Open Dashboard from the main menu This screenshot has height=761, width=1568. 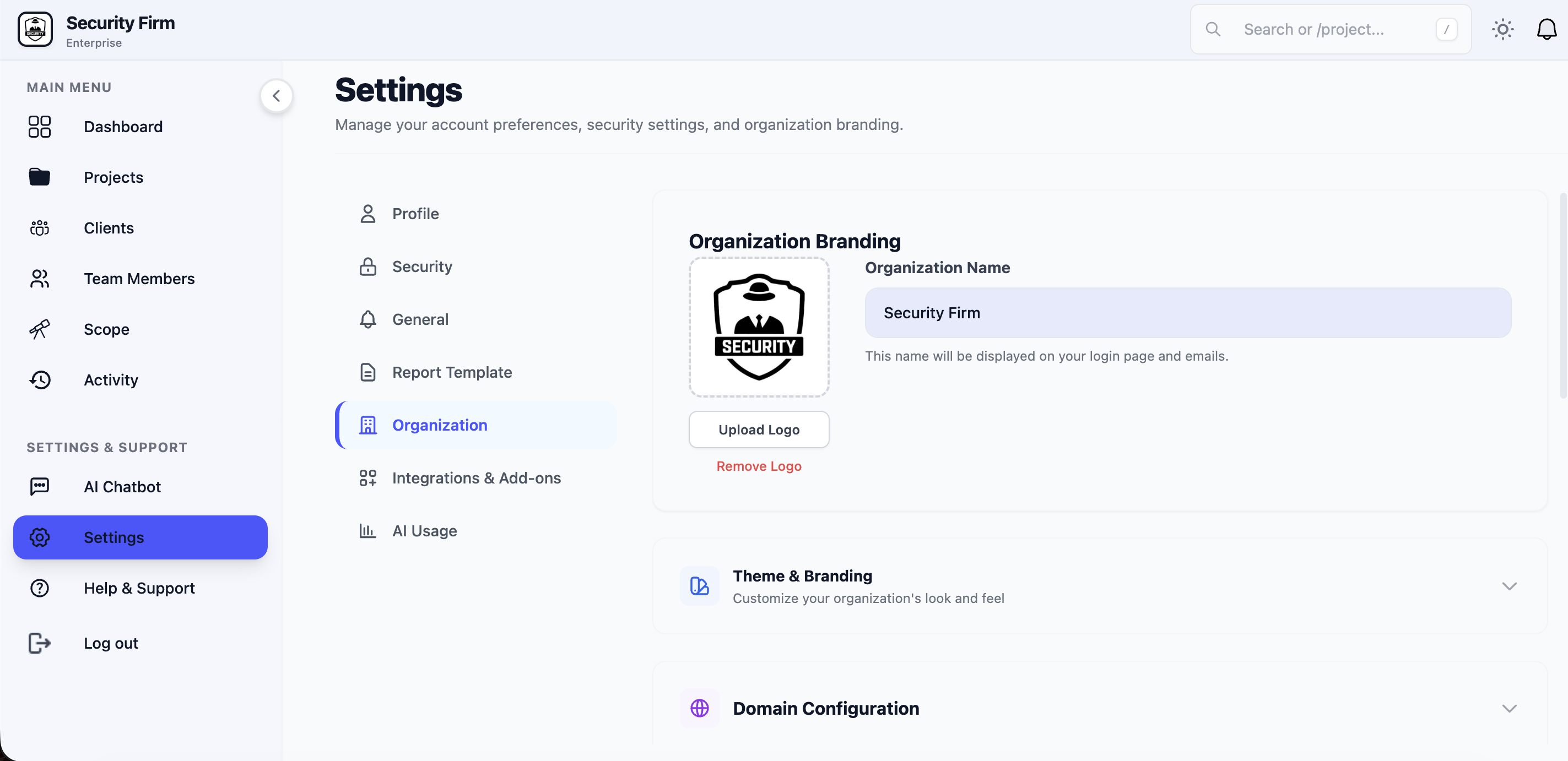click(140, 127)
